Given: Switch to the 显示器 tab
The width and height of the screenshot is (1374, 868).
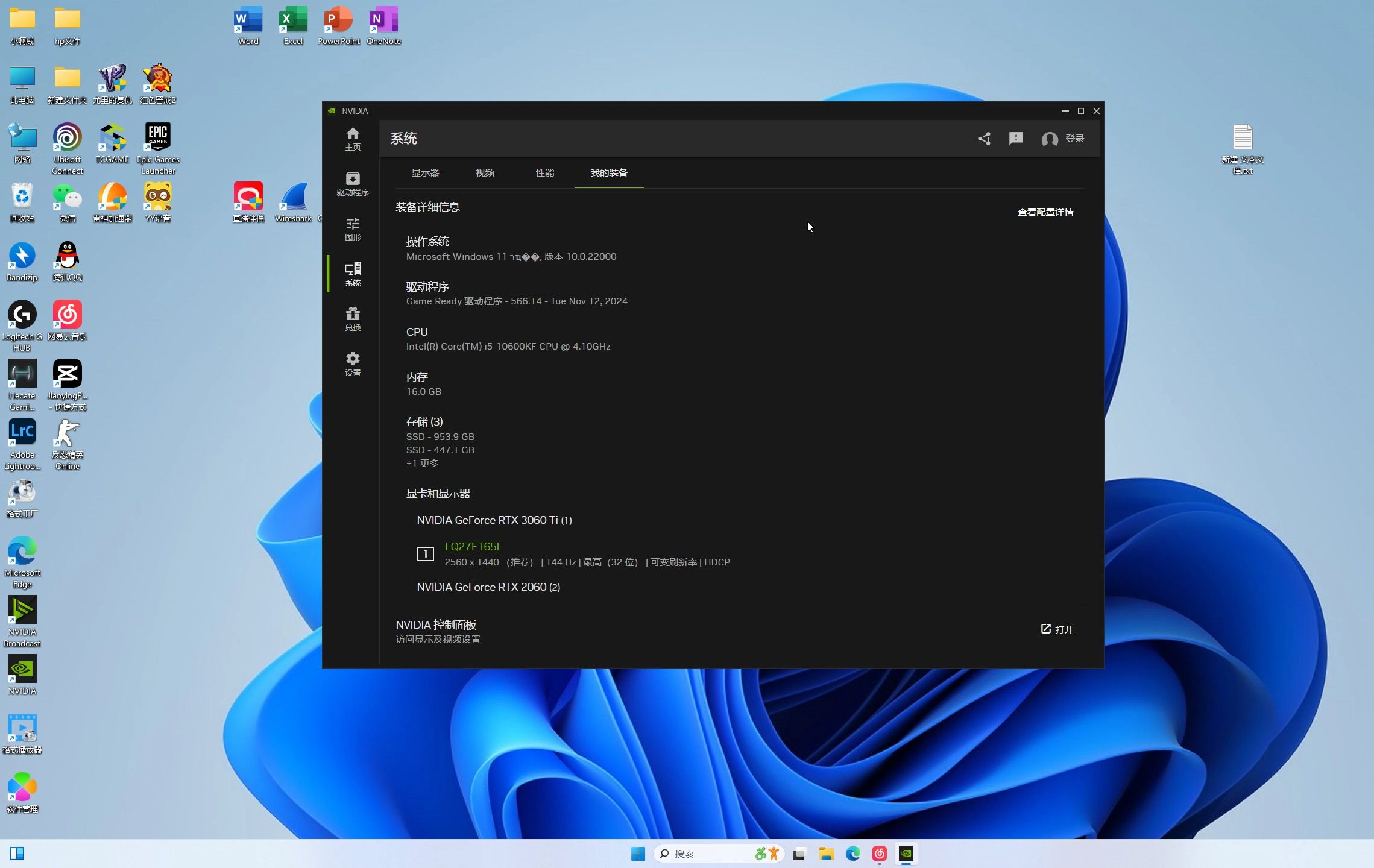Looking at the screenshot, I should click(425, 173).
